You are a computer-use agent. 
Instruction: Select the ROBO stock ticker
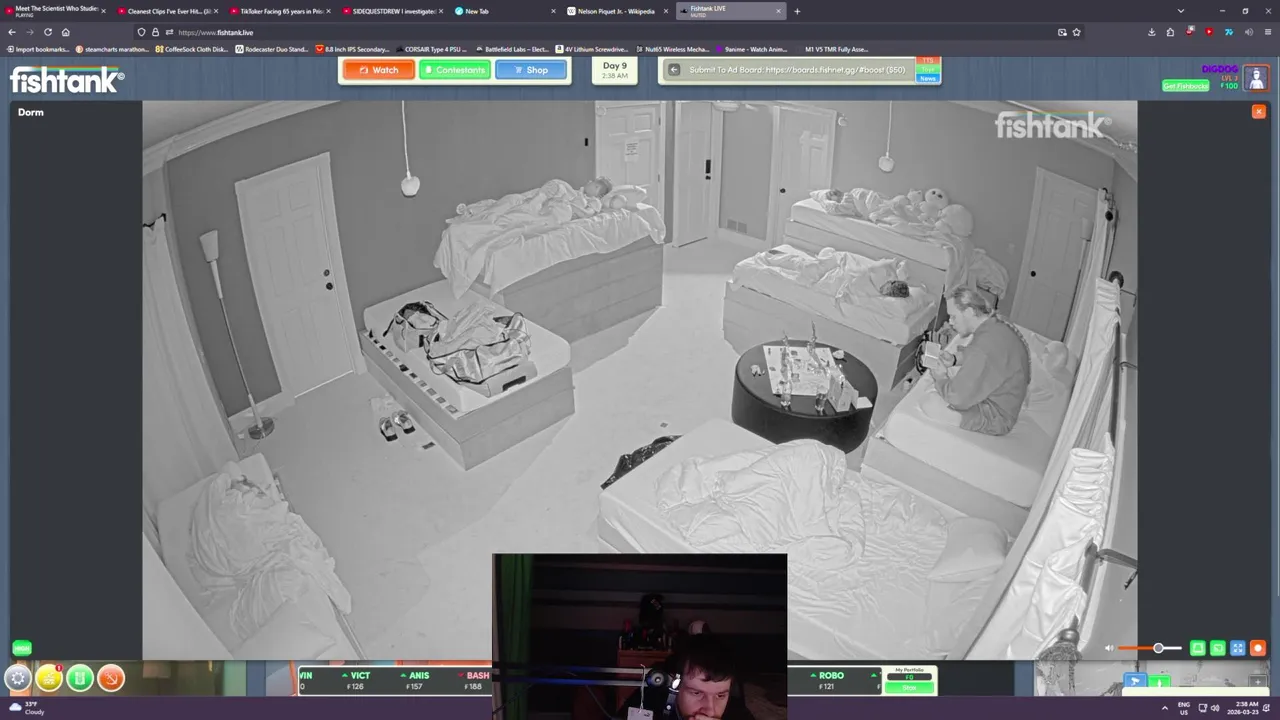[x=828, y=681]
